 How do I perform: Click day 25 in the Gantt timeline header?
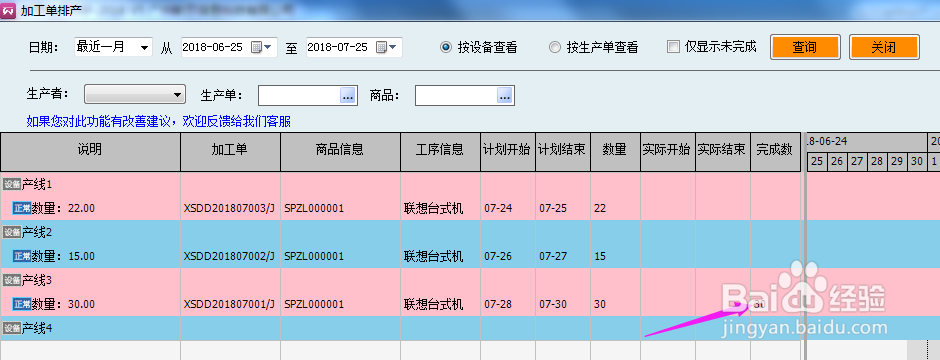[x=817, y=161]
